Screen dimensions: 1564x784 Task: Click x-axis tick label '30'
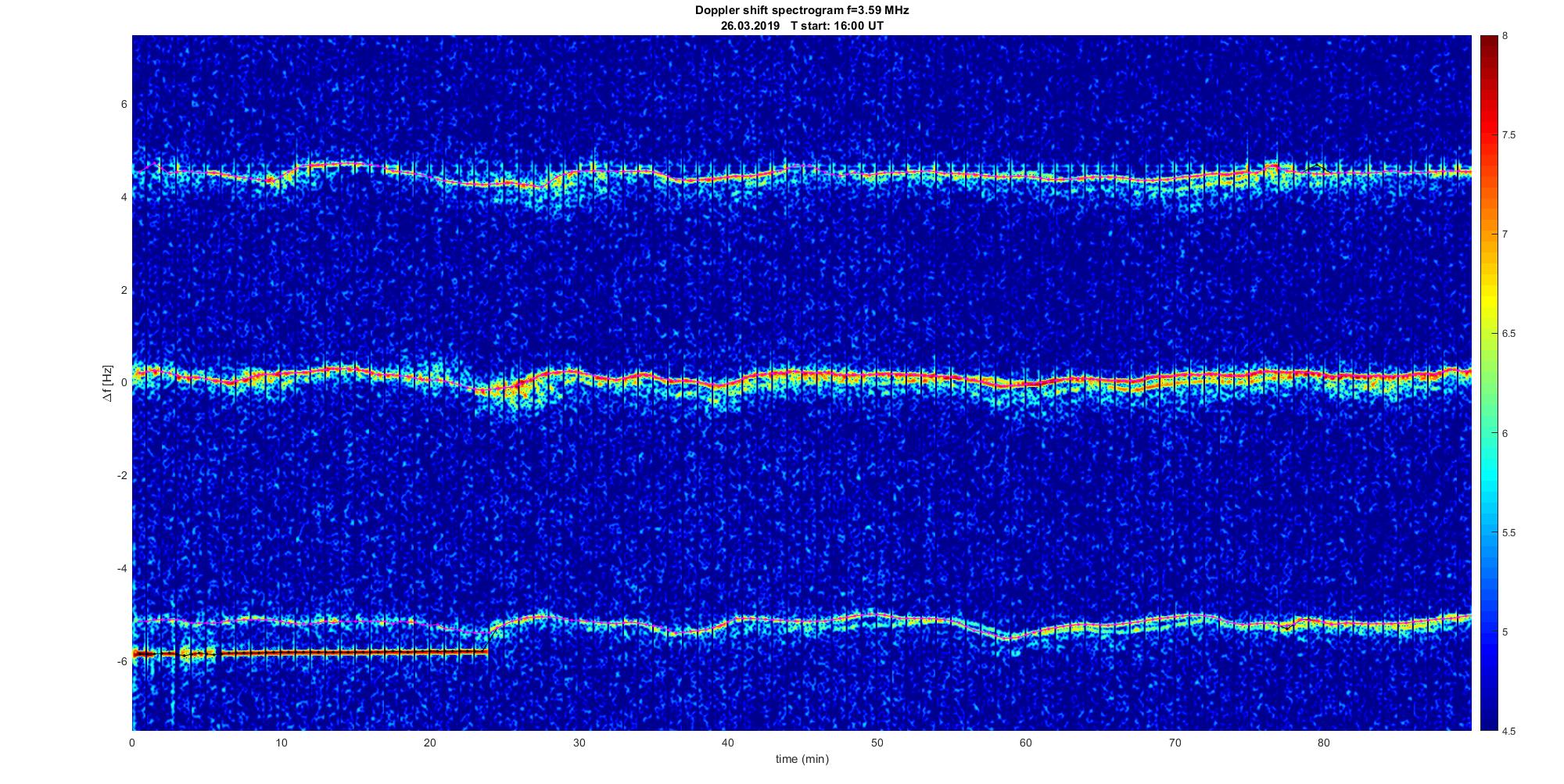(x=579, y=743)
